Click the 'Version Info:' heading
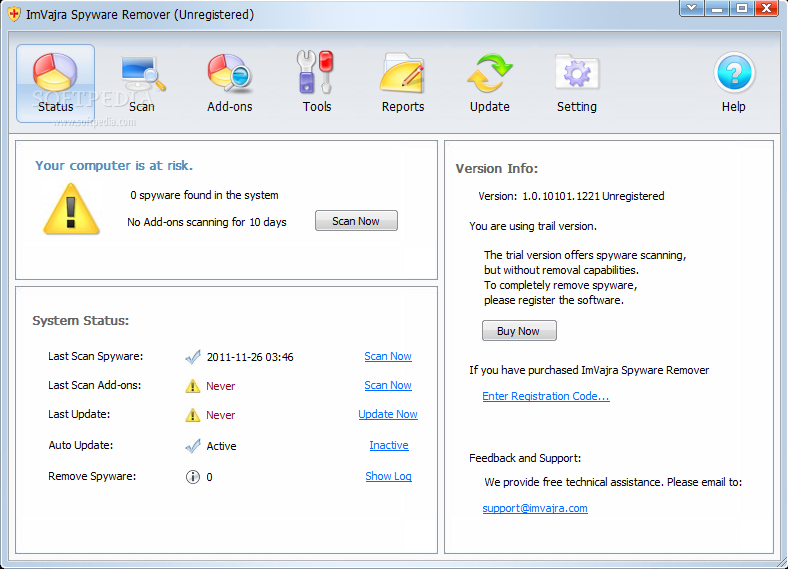The width and height of the screenshot is (788, 569). (497, 168)
